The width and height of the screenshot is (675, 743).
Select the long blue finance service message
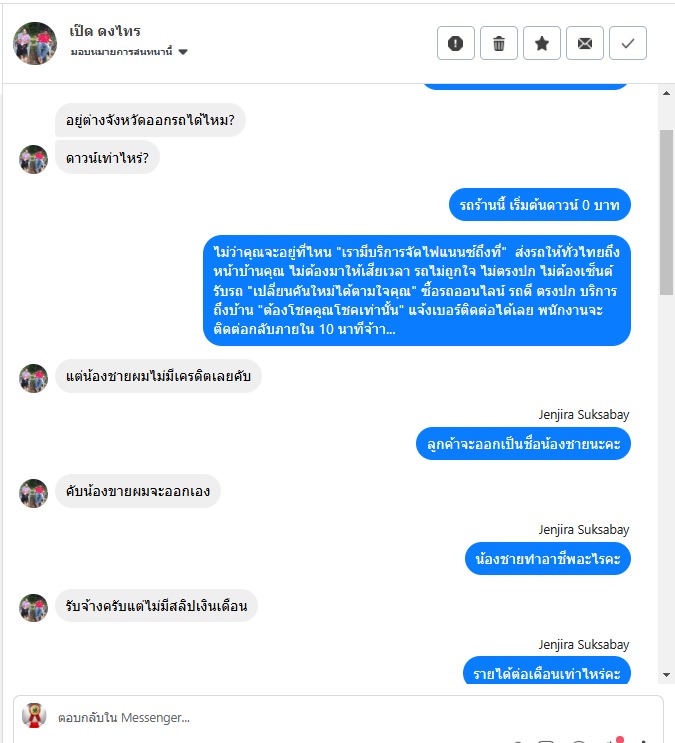pos(417,290)
